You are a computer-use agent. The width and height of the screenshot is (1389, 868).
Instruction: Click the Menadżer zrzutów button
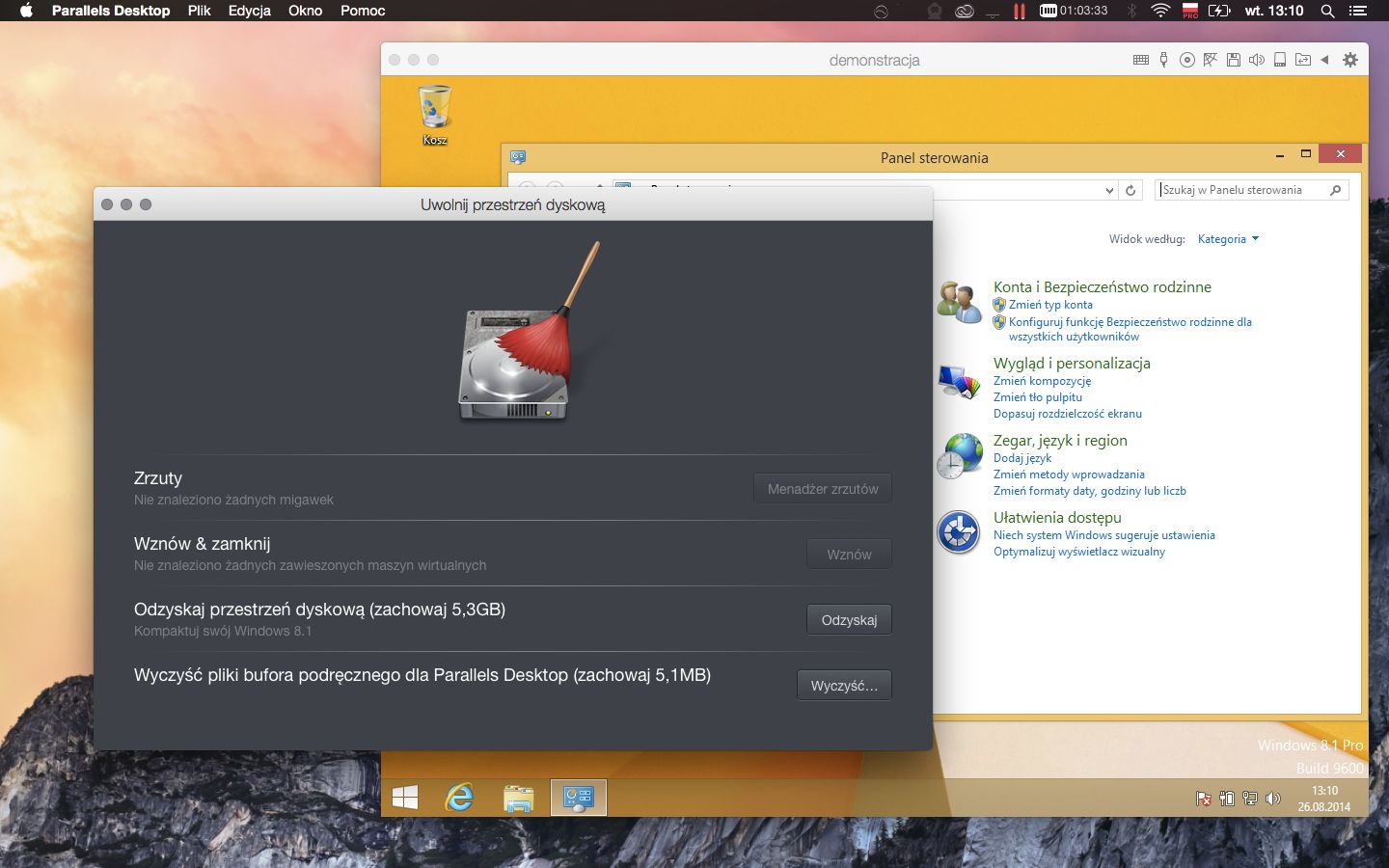[823, 489]
